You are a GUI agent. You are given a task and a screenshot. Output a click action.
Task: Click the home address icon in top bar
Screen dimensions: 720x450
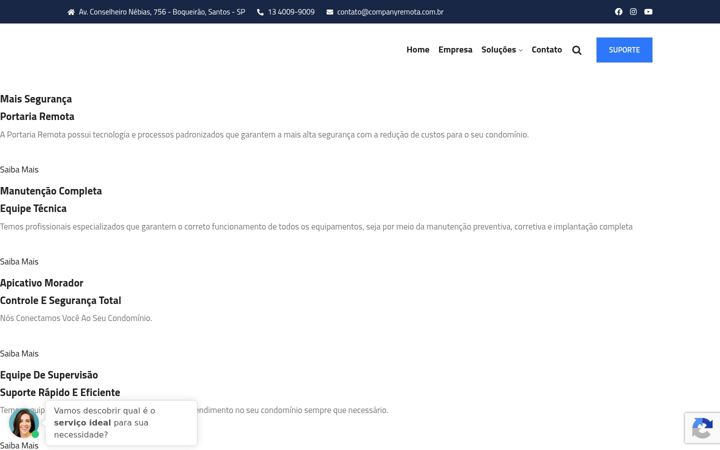tap(71, 12)
